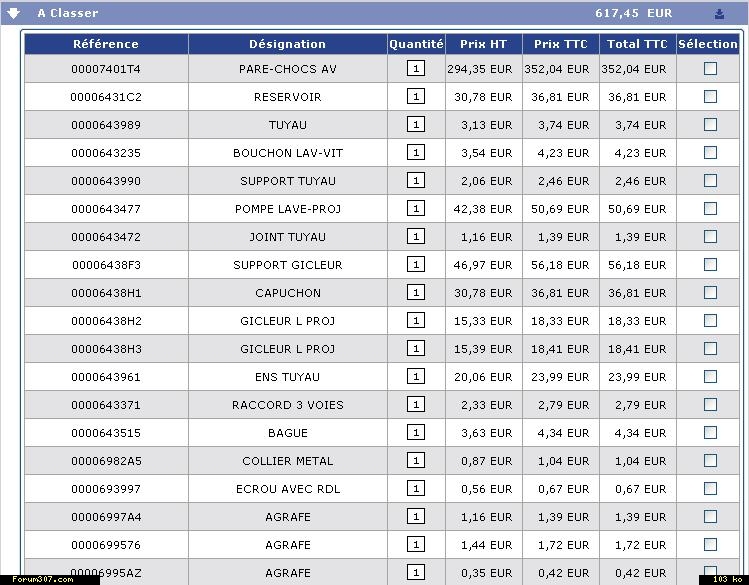Collapse the A Classer section arrow
The image size is (749, 585).
(13, 13)
